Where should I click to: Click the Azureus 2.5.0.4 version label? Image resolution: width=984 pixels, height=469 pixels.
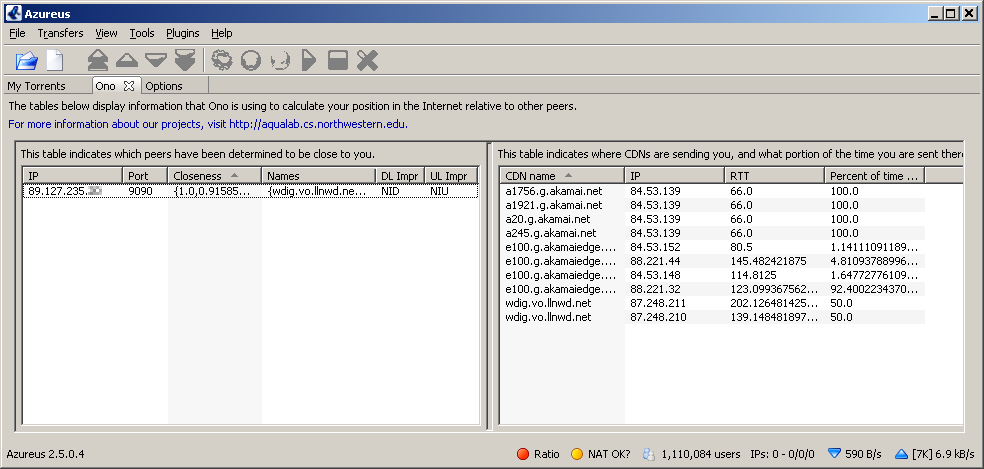45,453
